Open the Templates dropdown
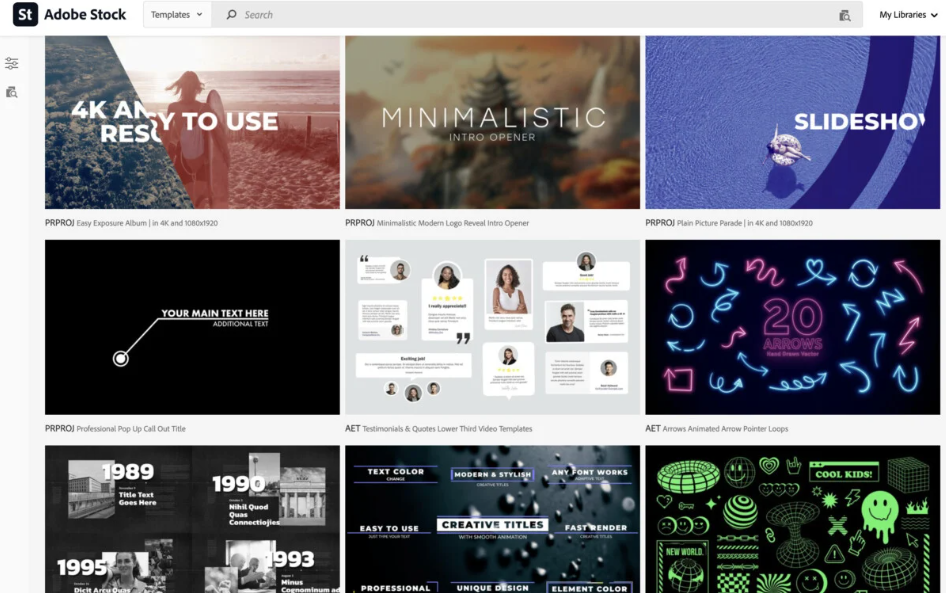Screen dimensions: 946x593 tap(177, 14)
